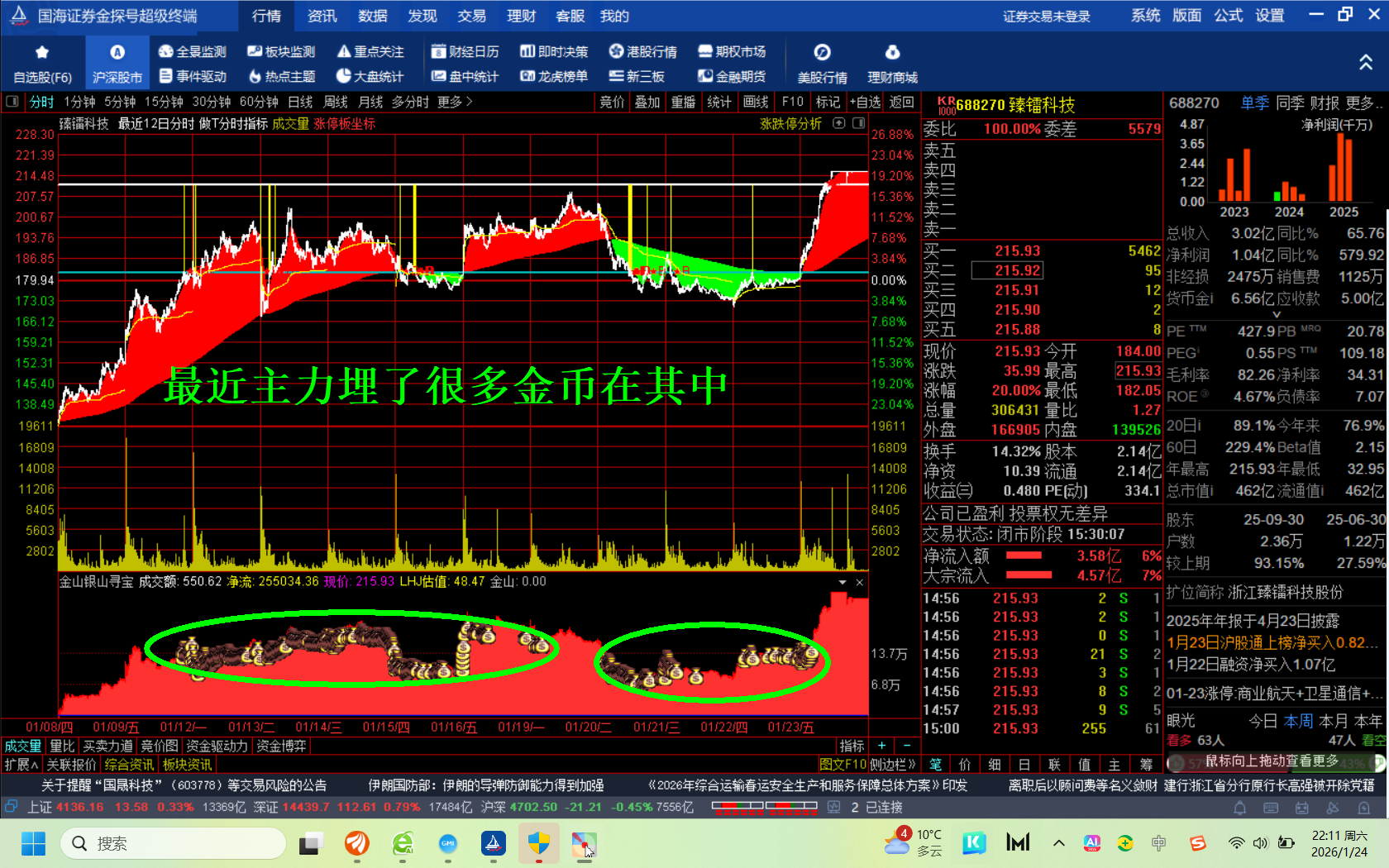Click +自选 to add to watchlist
Screen dimensions: 1389x868
tap(865, 102)
